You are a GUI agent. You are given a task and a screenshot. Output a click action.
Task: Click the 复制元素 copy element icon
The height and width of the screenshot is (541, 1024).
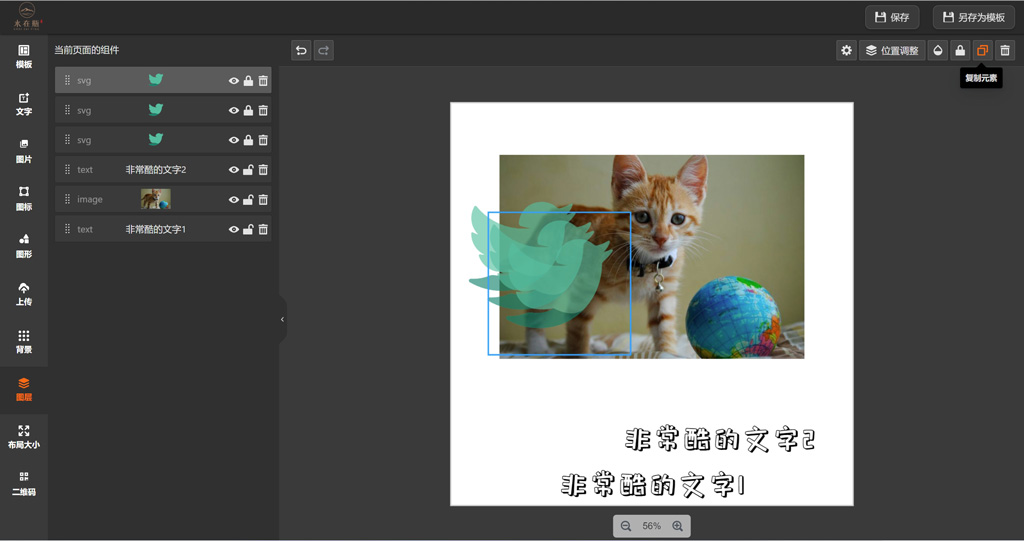pos(982,50)
